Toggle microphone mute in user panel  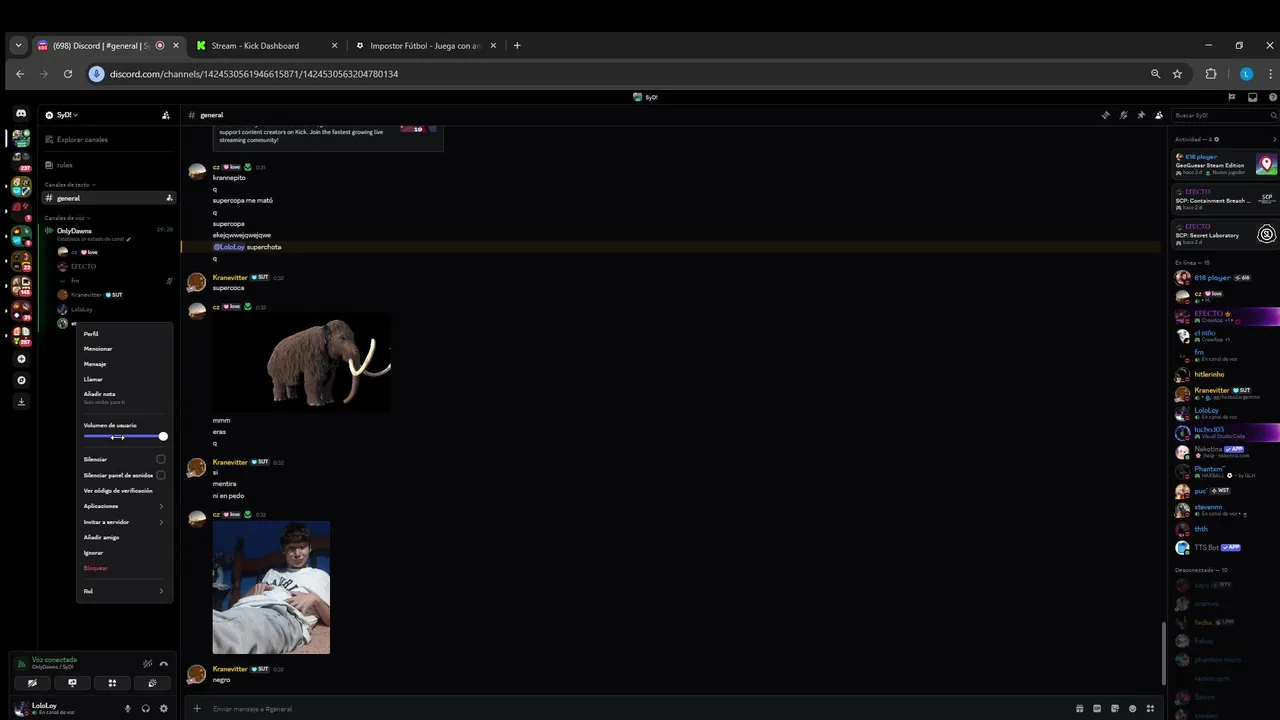point(127,708)
